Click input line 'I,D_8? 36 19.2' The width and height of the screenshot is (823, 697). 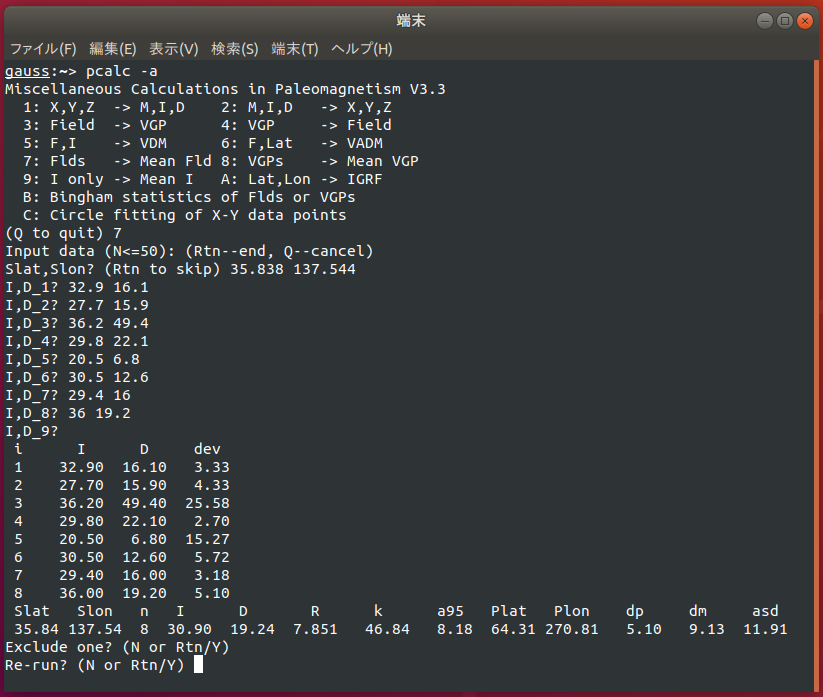coord(68,414)
